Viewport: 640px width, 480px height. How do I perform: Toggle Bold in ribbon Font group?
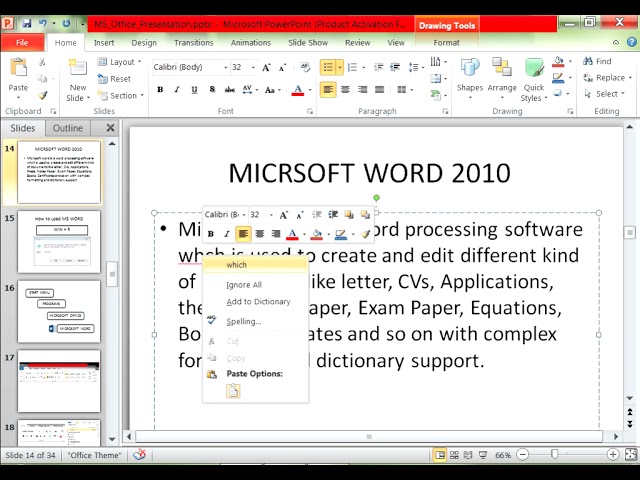point(160,89)
